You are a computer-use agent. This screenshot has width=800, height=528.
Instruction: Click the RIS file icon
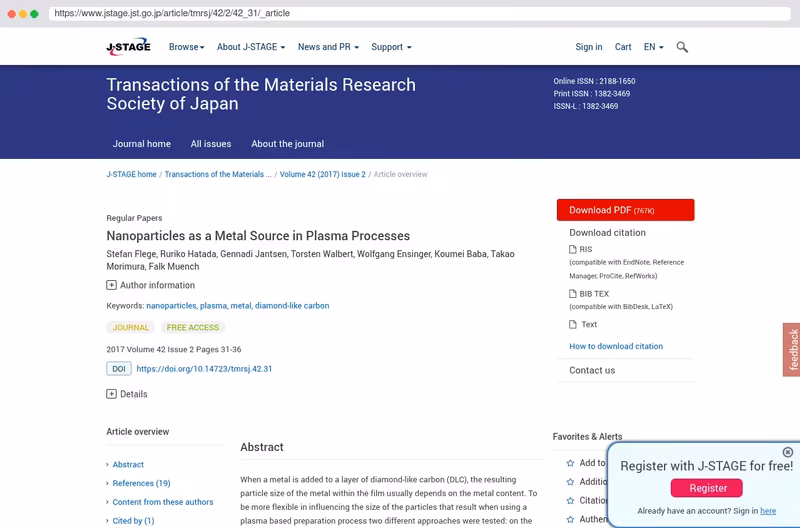tap(572, 249)
